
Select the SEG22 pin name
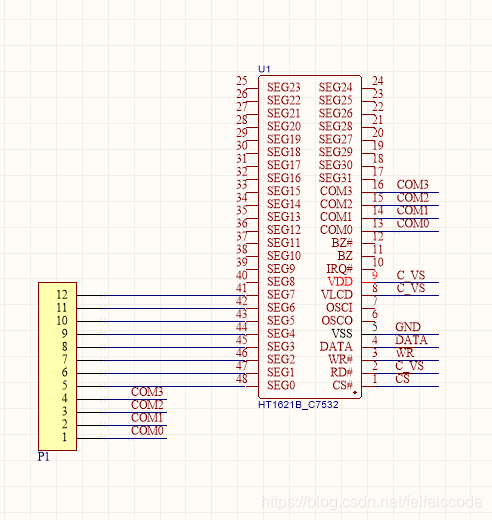point(284,100)
